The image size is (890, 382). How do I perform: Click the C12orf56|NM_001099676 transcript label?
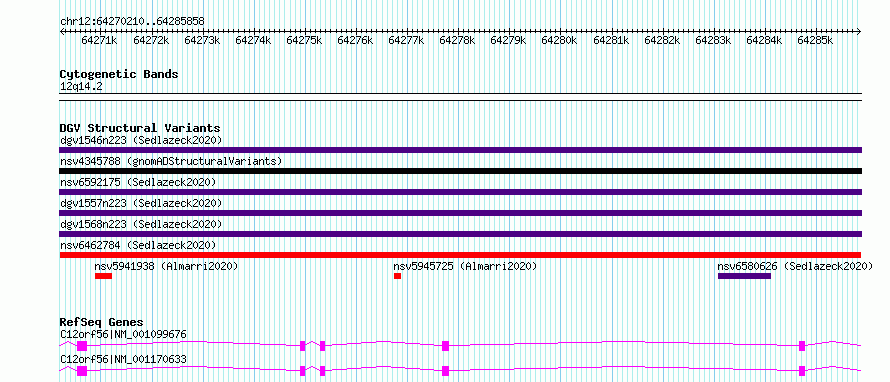pyautogui.click(x=123, y=334)
